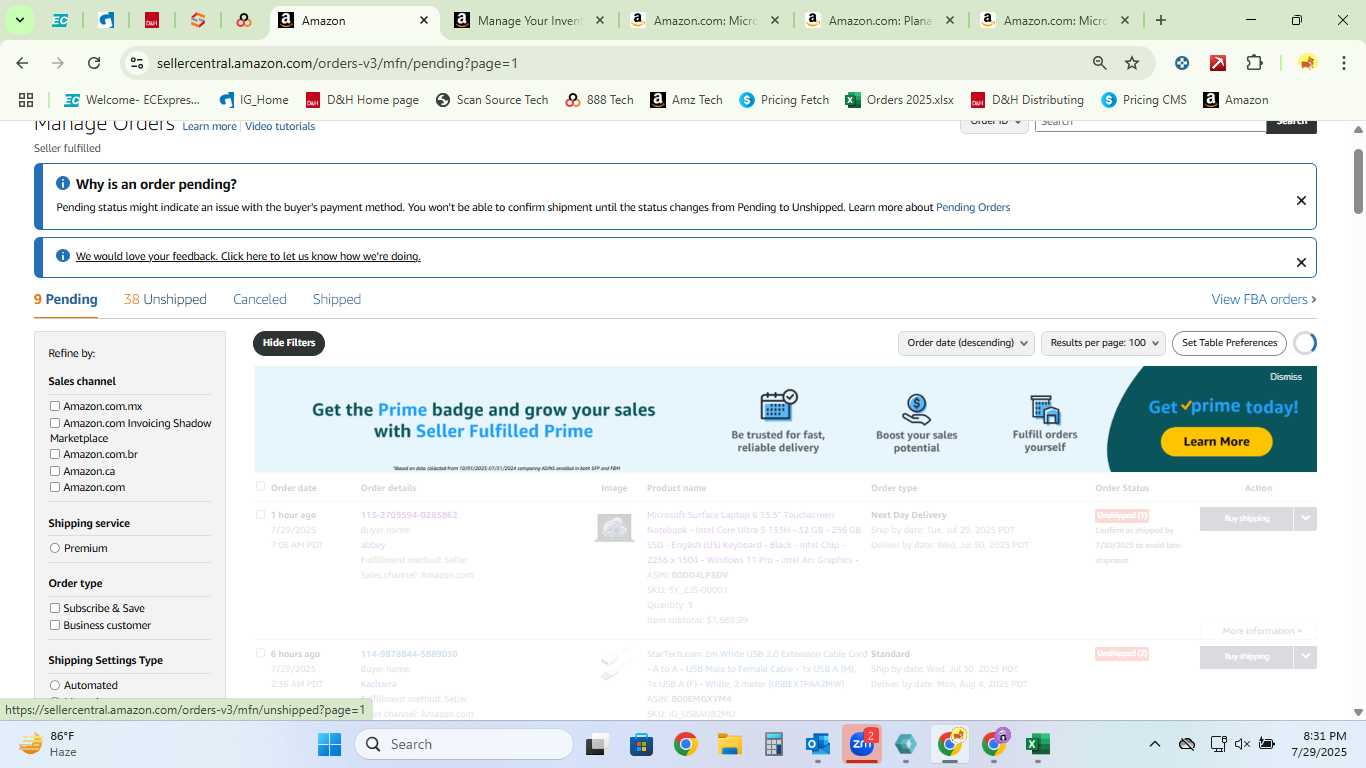Image resolution: width=1366 pixels, height=768 pixels.
Task: Click the Set Table Preferences button
Action: [1229, 343]
